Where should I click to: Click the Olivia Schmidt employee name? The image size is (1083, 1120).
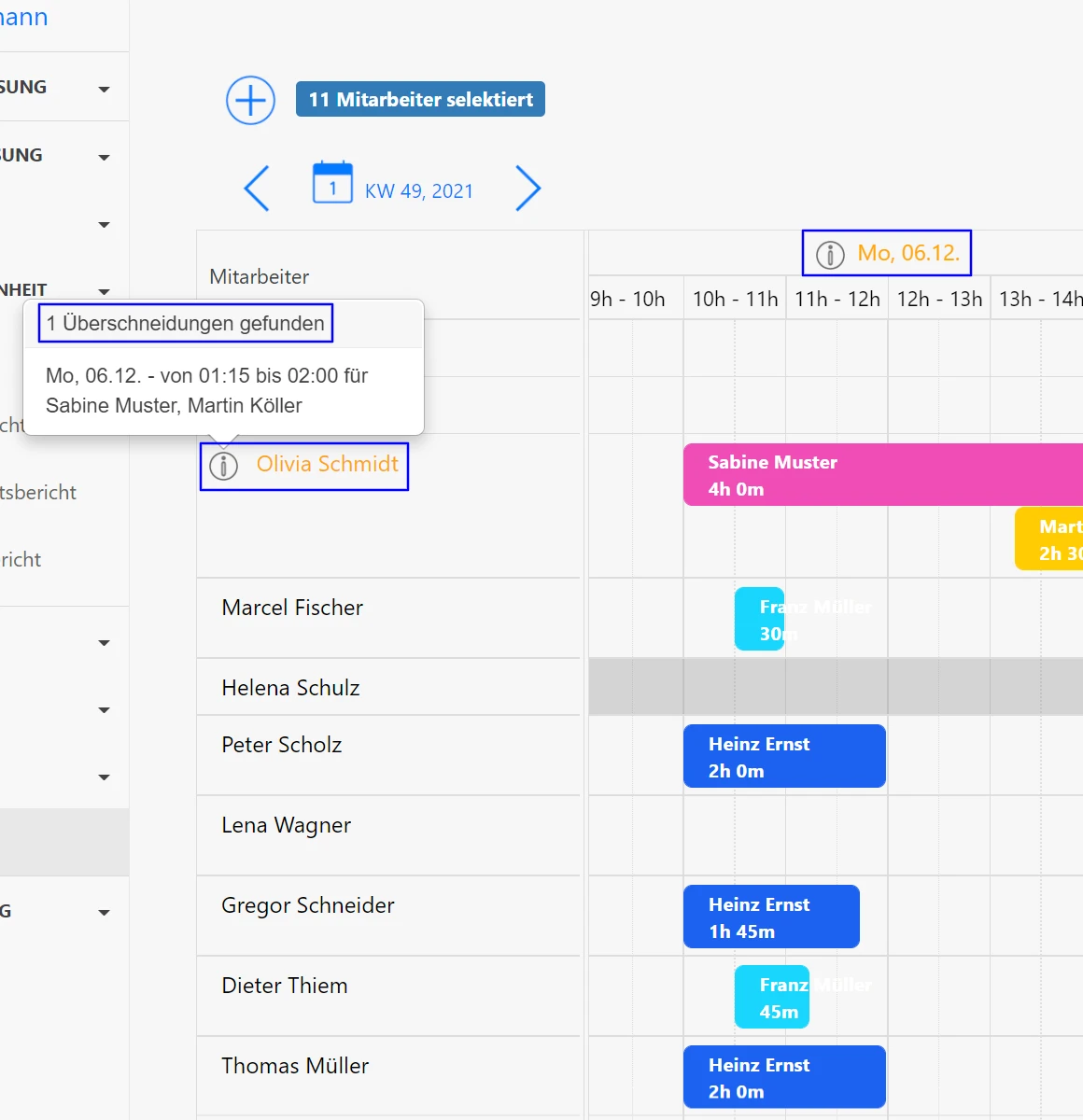click(327, 465)
